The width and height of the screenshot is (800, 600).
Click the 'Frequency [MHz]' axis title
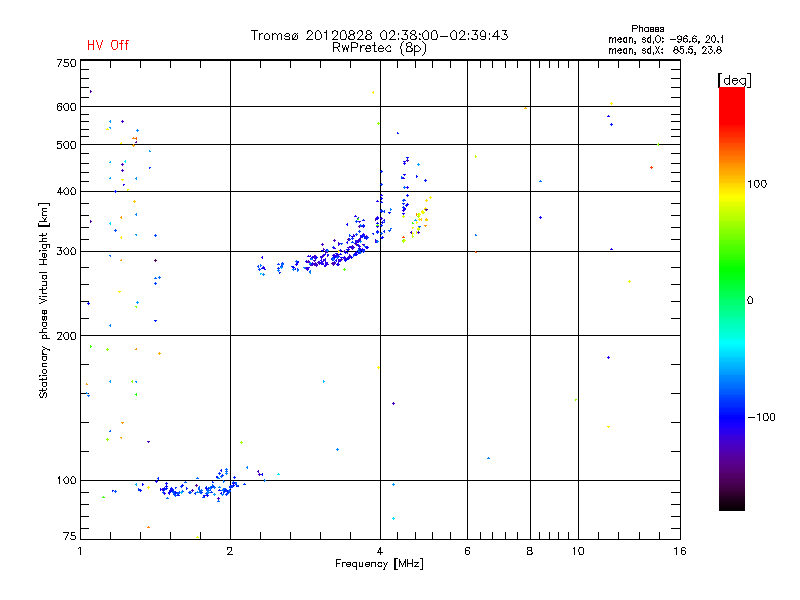click(x=379, y=564)
